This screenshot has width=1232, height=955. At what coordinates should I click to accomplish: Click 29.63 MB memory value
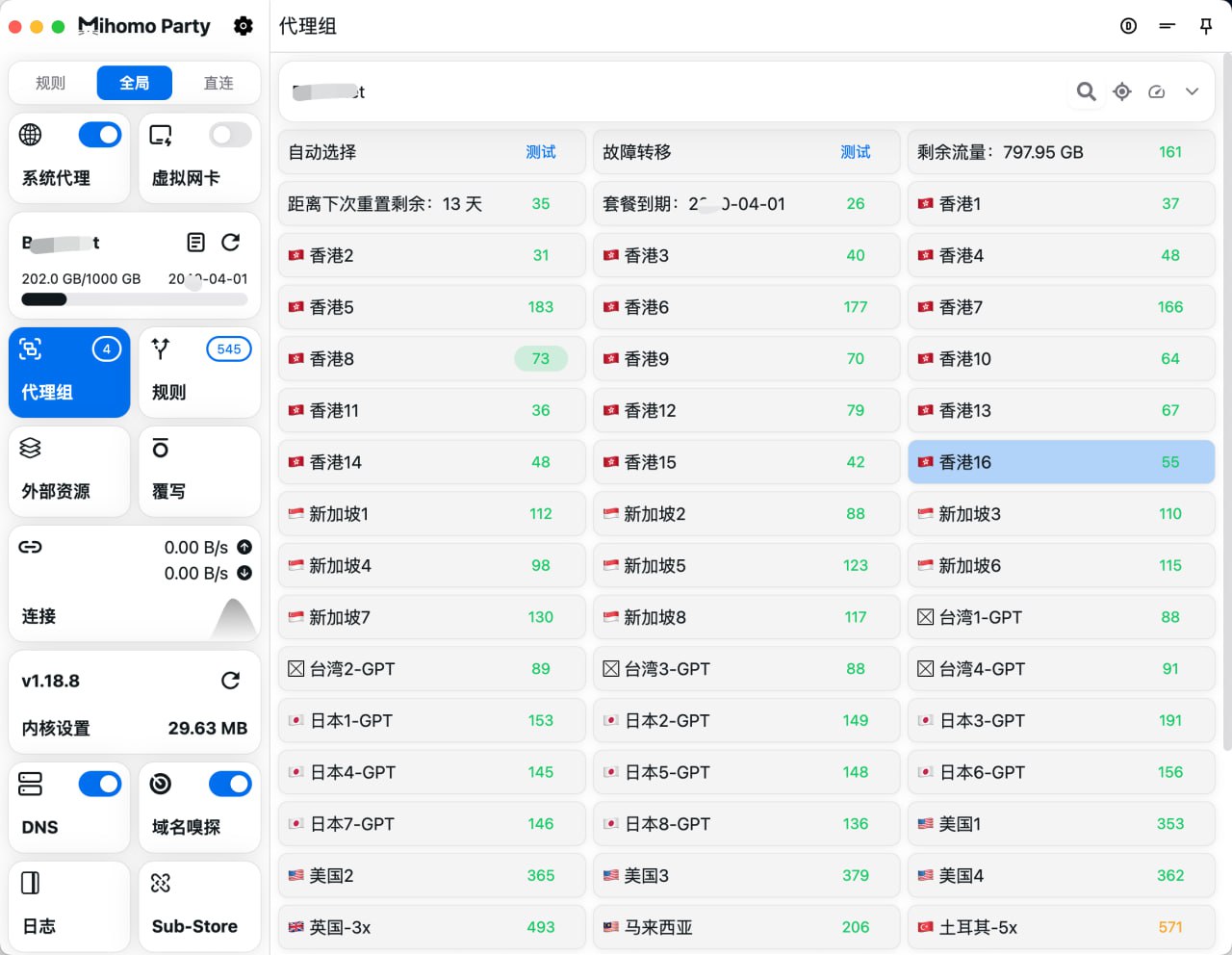208,728
